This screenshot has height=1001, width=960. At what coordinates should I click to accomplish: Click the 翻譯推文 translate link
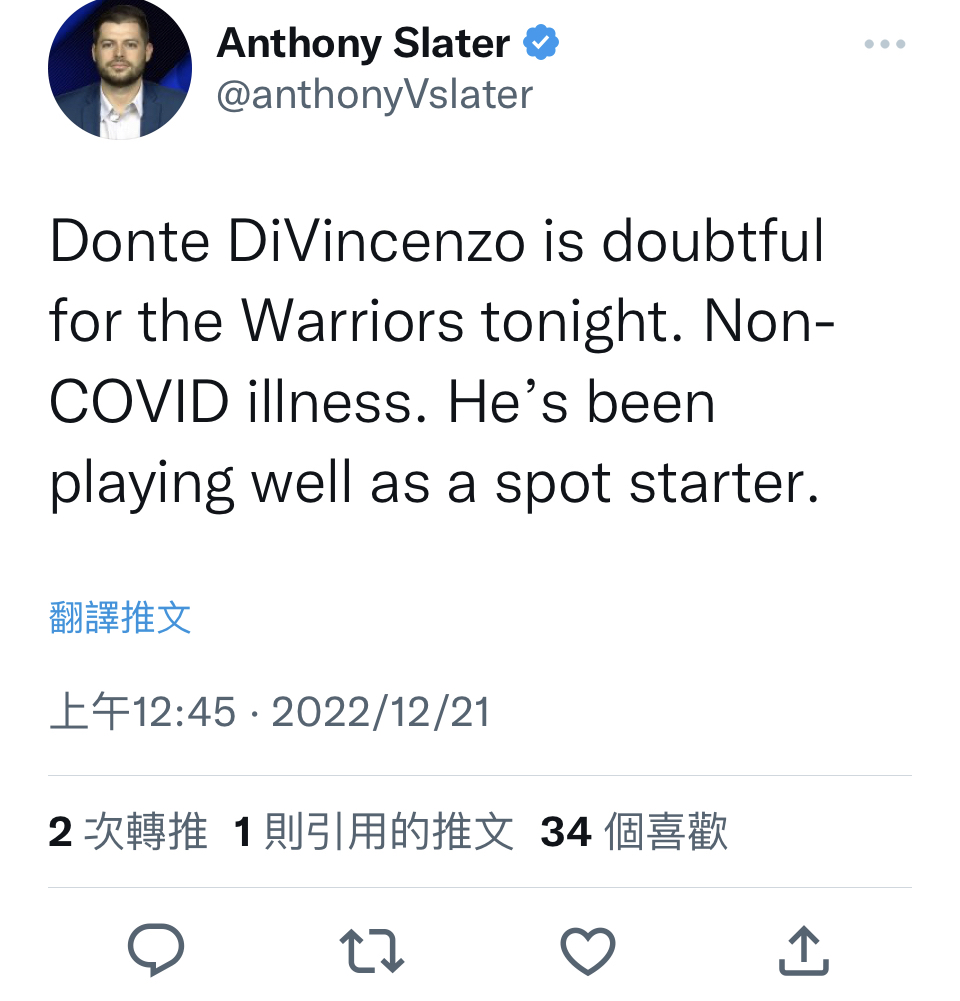tap(120, 617)
